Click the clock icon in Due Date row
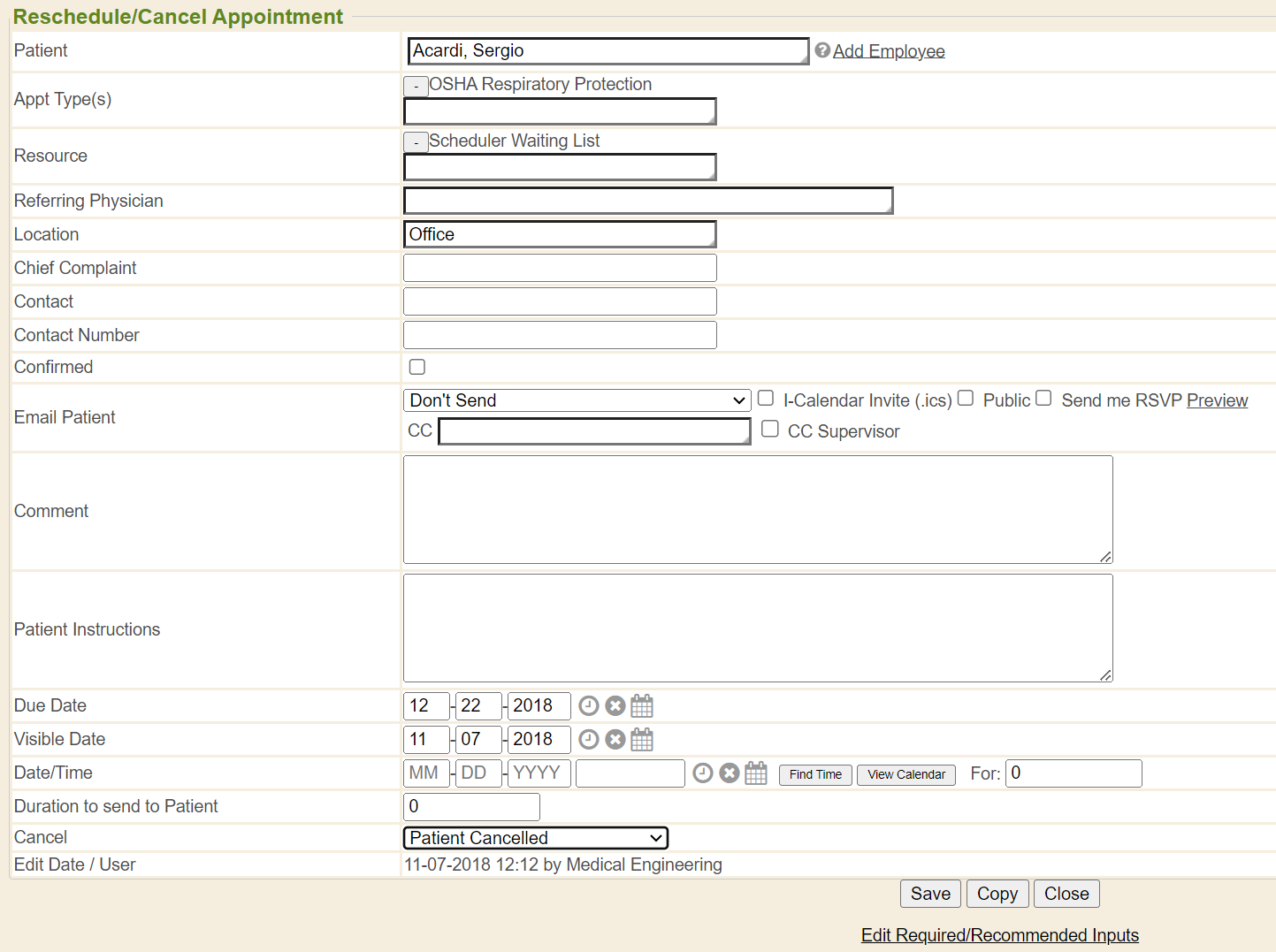This screenshot has width=1276, height=952. click(x=588, y=706)
